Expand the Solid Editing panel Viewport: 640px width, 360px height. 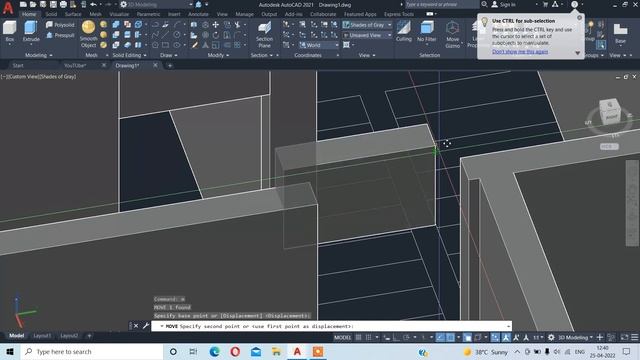(x=129, y=55)
